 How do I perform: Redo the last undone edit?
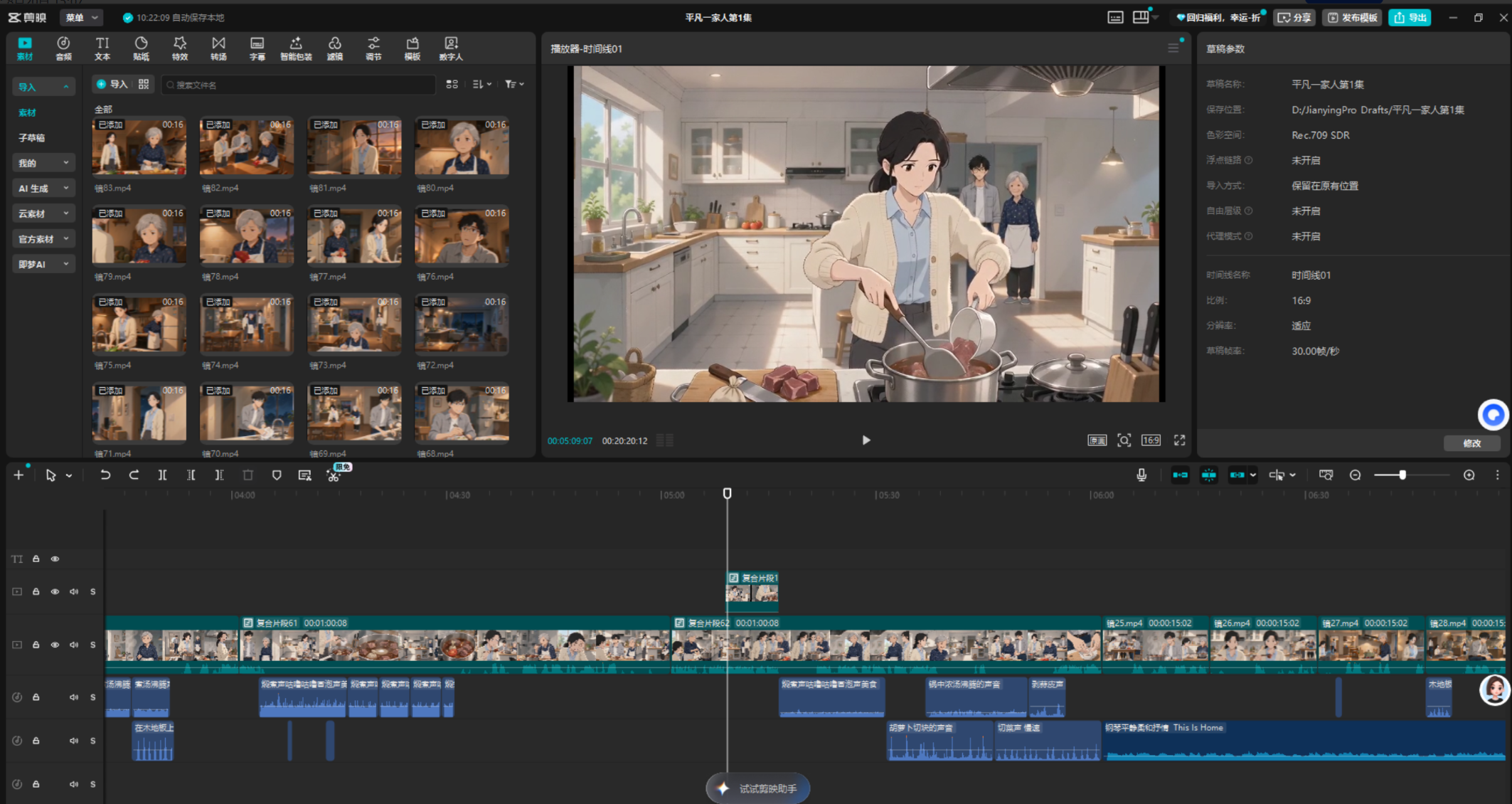pos(134,475)
